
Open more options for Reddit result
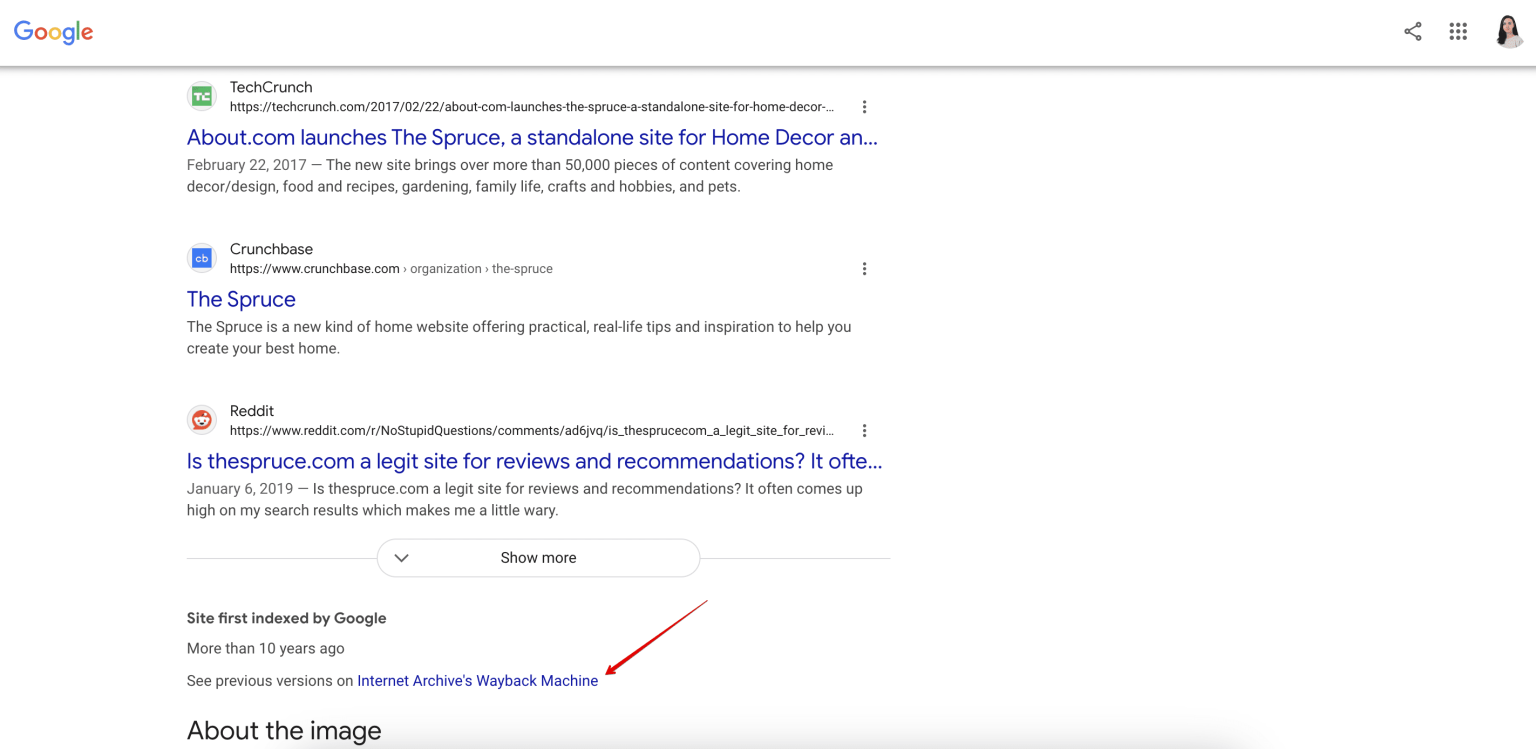[x=864, y=431]
